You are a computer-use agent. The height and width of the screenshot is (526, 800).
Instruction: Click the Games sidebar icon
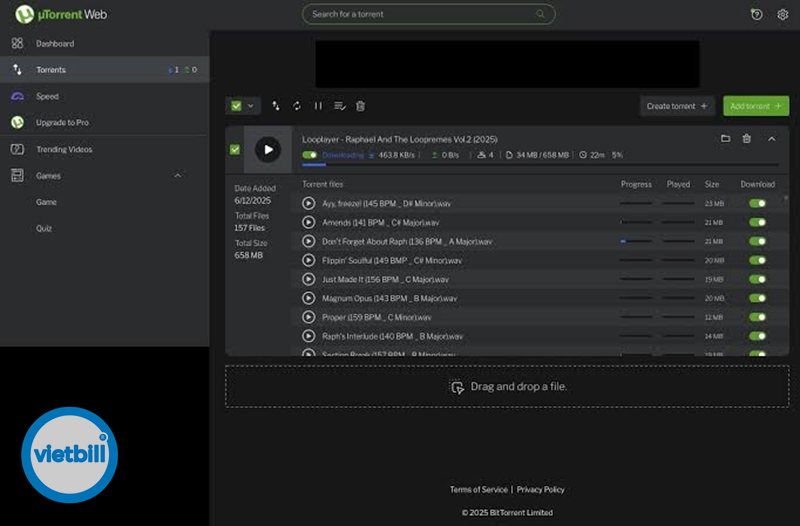[17, 176]
